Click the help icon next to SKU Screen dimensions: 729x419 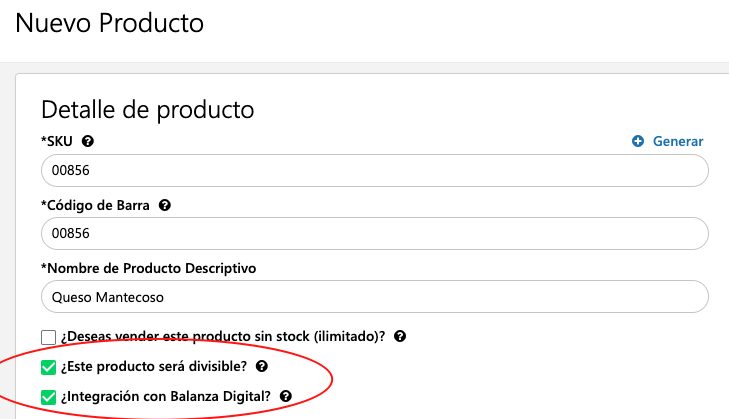[87, 141]
